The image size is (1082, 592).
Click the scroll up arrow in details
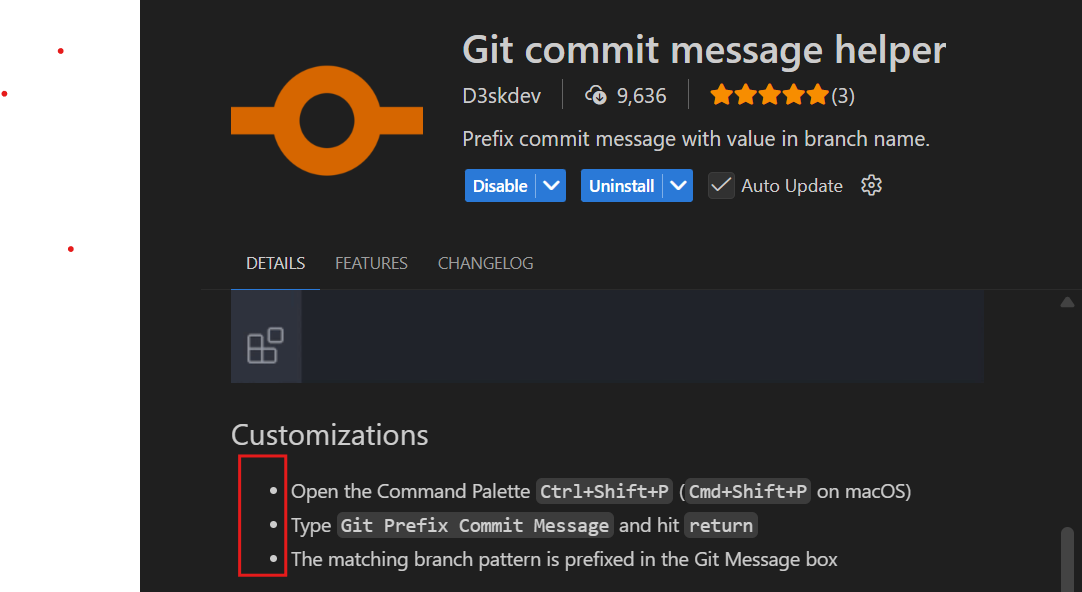tap(1067, 302)
